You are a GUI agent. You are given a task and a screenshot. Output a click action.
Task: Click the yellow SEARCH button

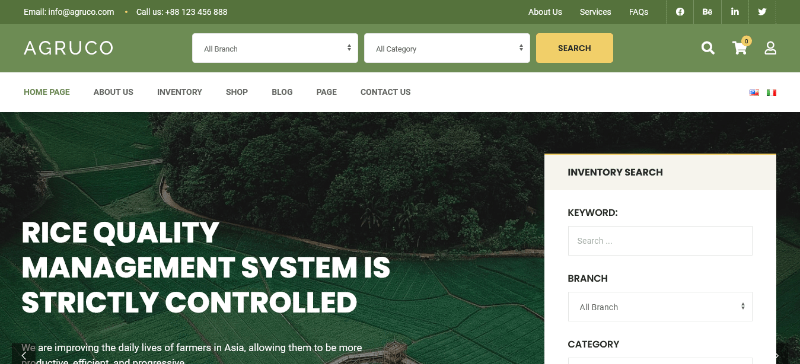point(574,48)
